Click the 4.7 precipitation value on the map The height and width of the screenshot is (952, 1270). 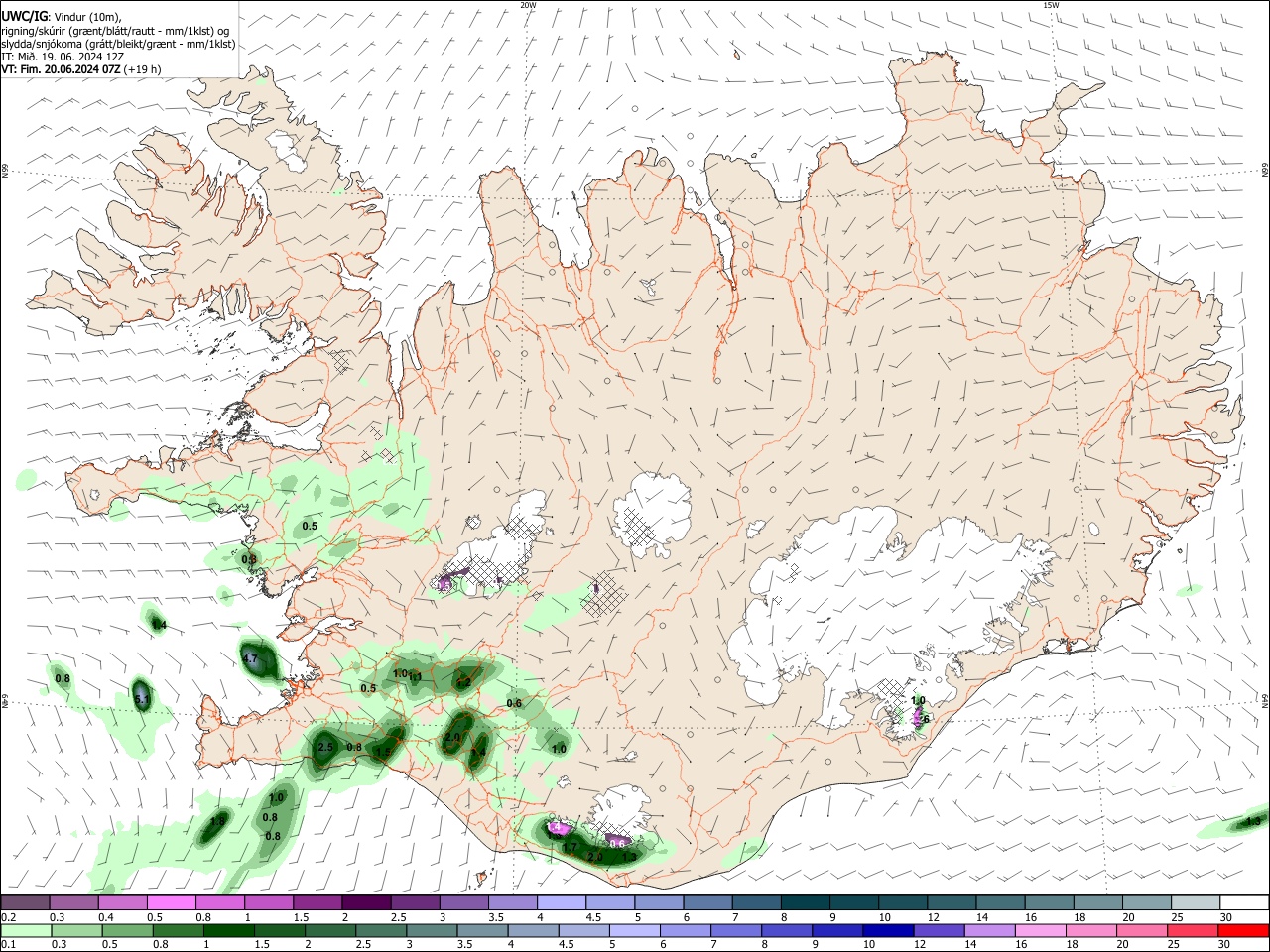click(250, 658)
